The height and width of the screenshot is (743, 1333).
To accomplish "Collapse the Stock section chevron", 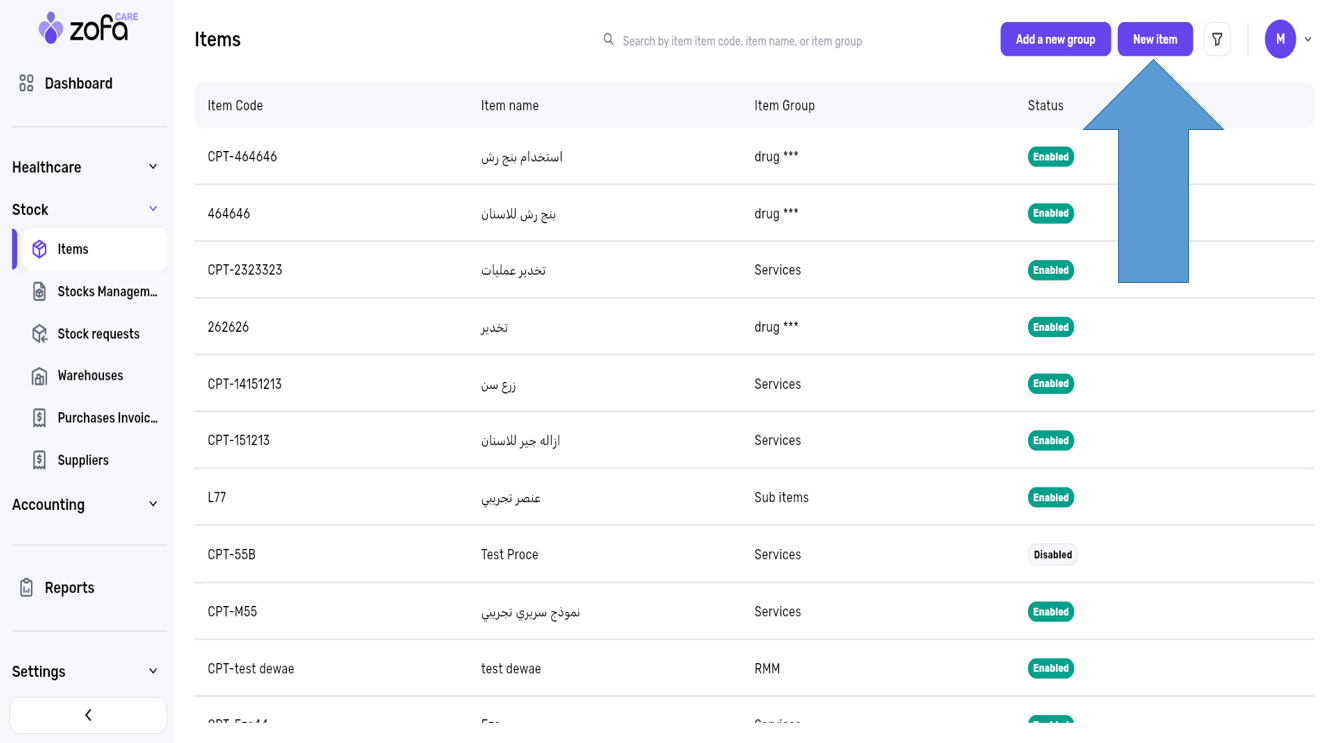I will point(153,209).
